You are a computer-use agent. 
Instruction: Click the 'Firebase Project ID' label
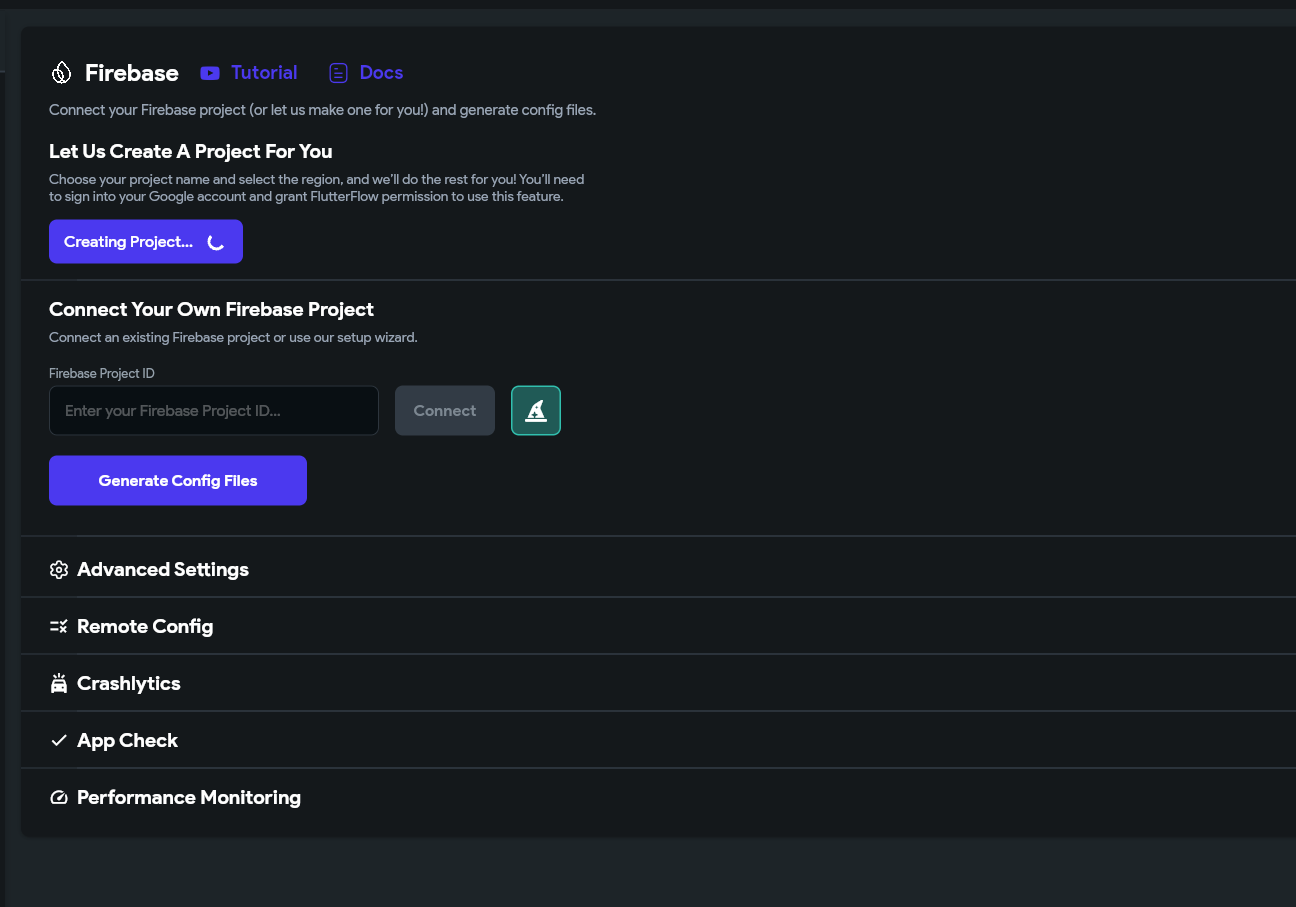[x=102, y=374]
